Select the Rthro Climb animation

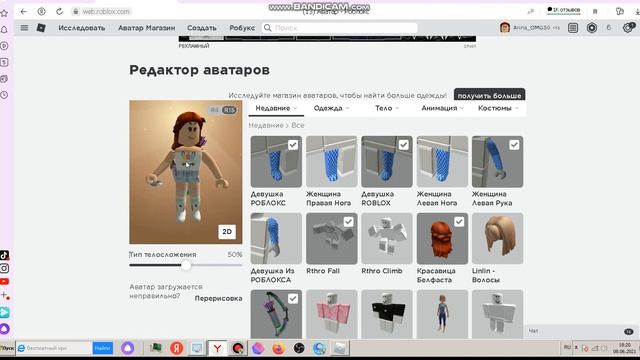pos(387,238)
